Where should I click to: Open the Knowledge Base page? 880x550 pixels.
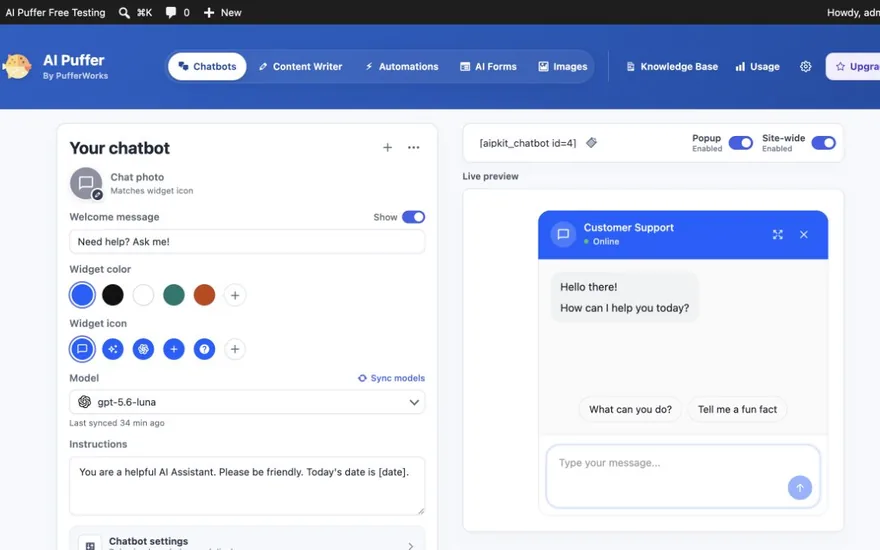[x=672, y=66]
